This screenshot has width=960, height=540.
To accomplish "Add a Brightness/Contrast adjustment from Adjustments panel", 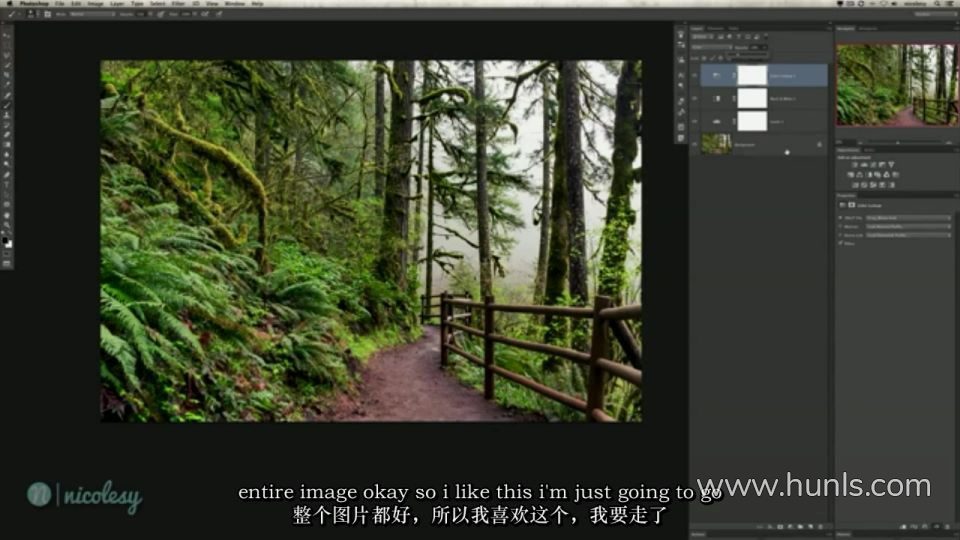I will tap(855, 165).
